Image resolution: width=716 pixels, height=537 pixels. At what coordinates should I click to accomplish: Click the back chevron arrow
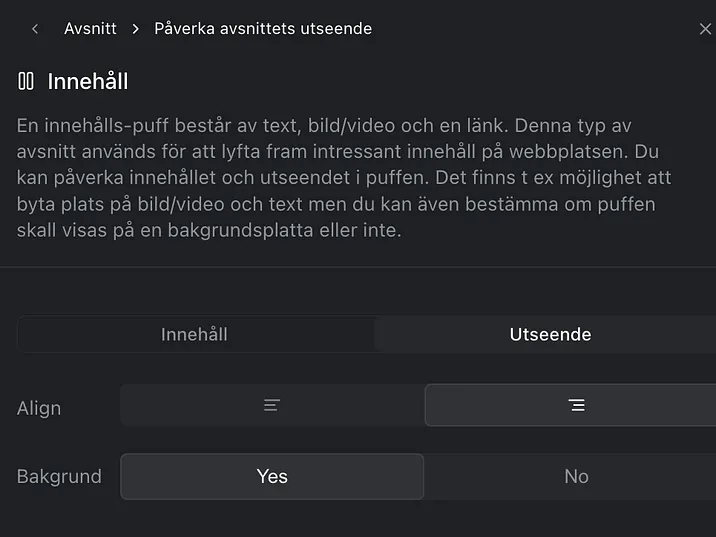tap(35, 29)
